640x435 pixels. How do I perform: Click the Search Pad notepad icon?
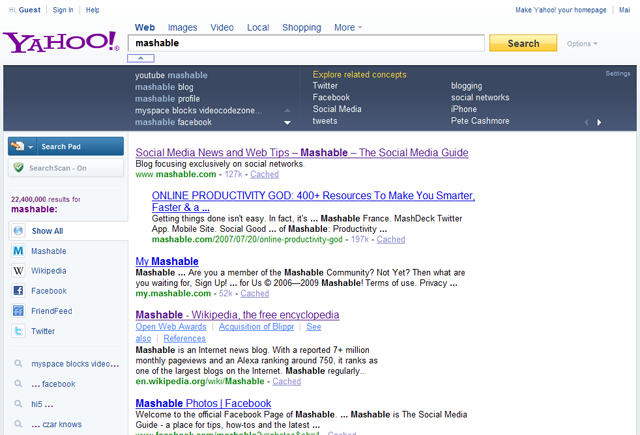coord(17,146)
